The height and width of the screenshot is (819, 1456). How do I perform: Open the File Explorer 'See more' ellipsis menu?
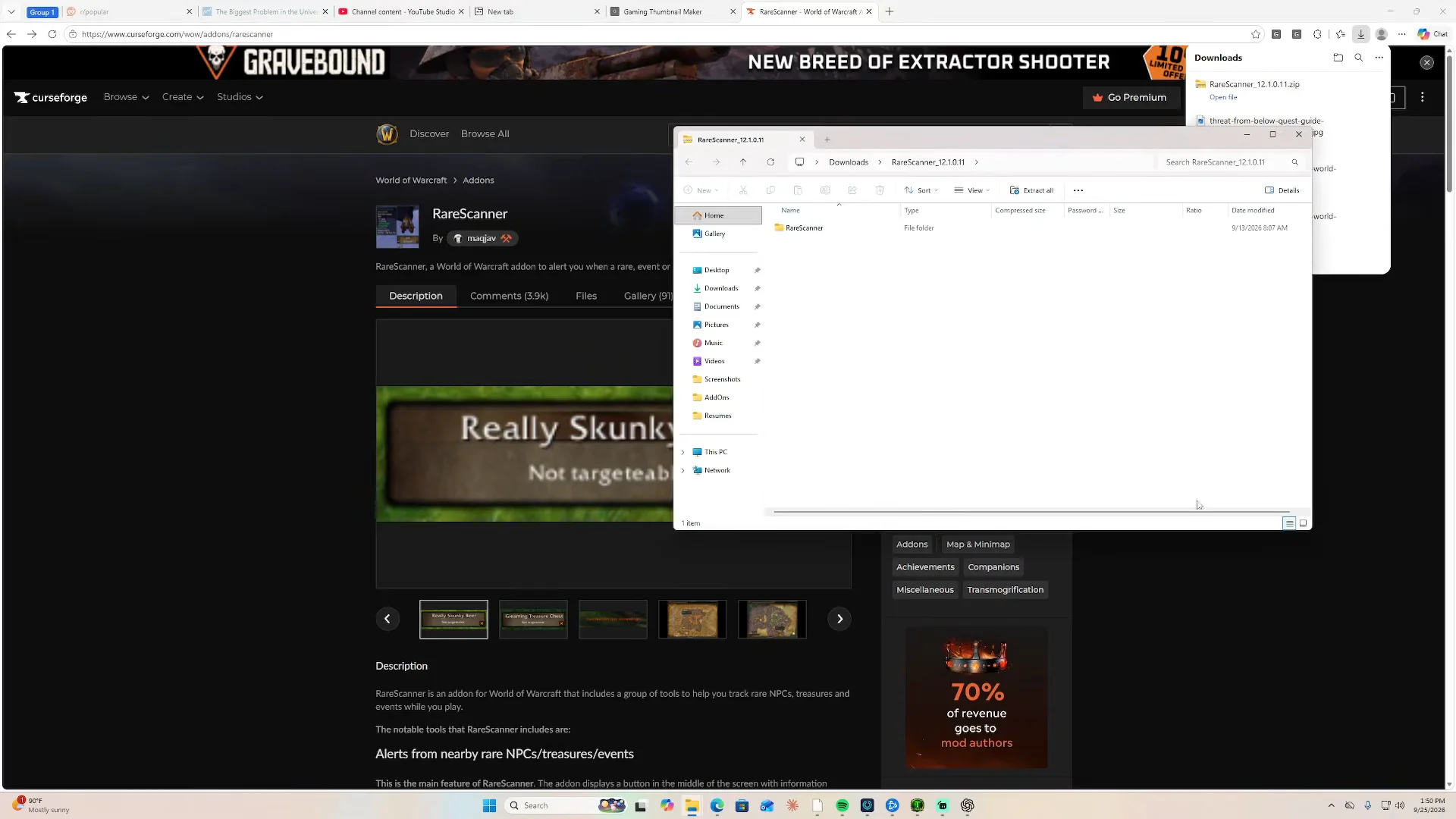(x=1078, y=190)
